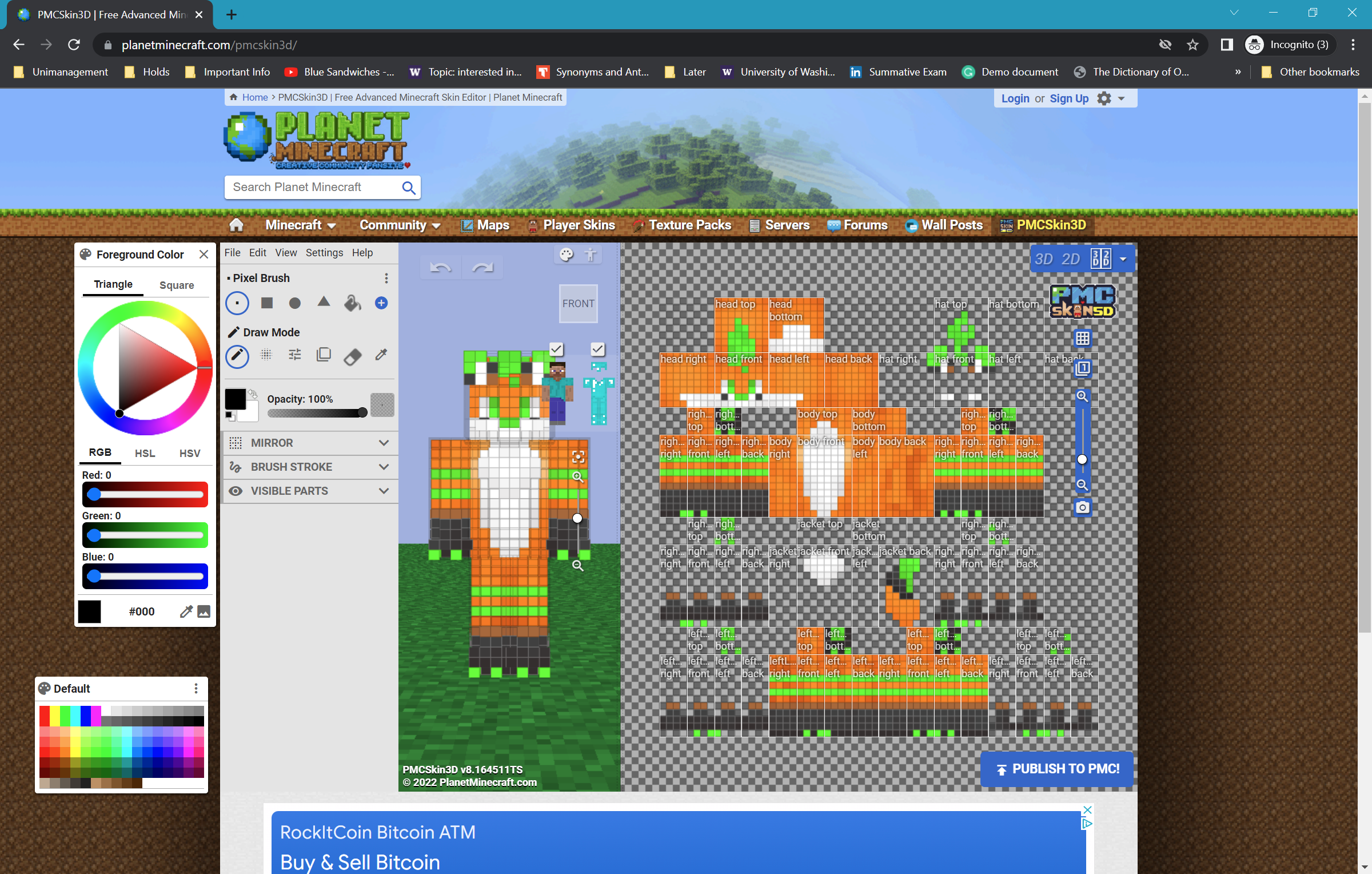Toggle the grid overlay in 2D view
The width and height of the screenshot is (1372, 874).
coord(1083,338)
